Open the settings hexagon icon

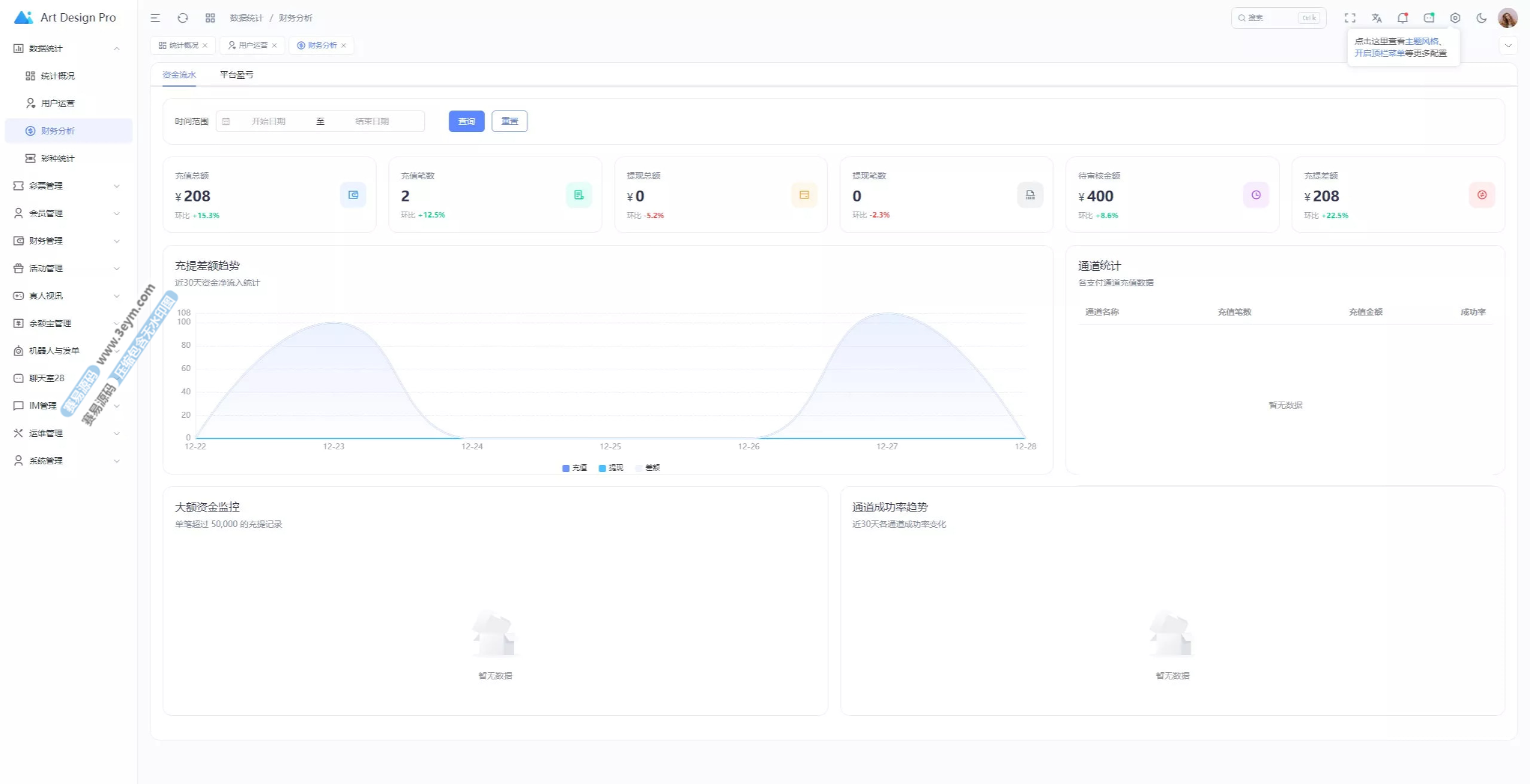(x=1455, y=18)
